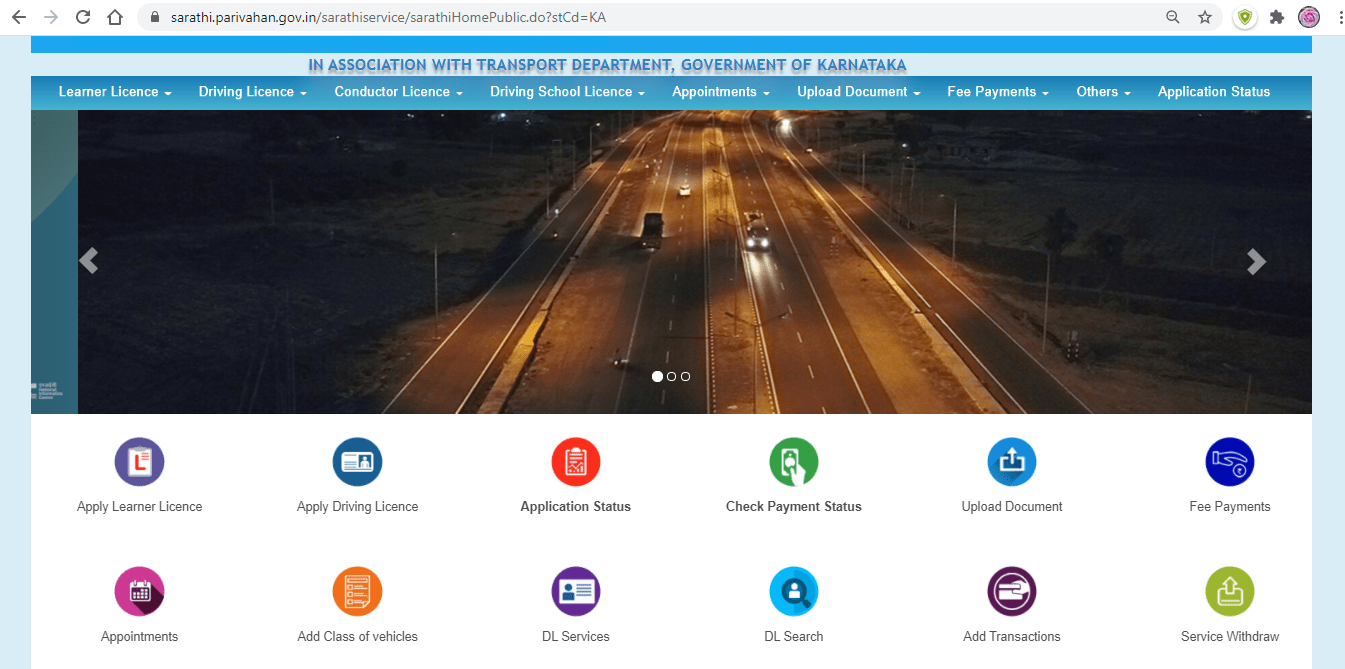The width and height of the screenshot is (1345, 669).
Task: Select the first carousel indicator dot
Action: point(657,377)
